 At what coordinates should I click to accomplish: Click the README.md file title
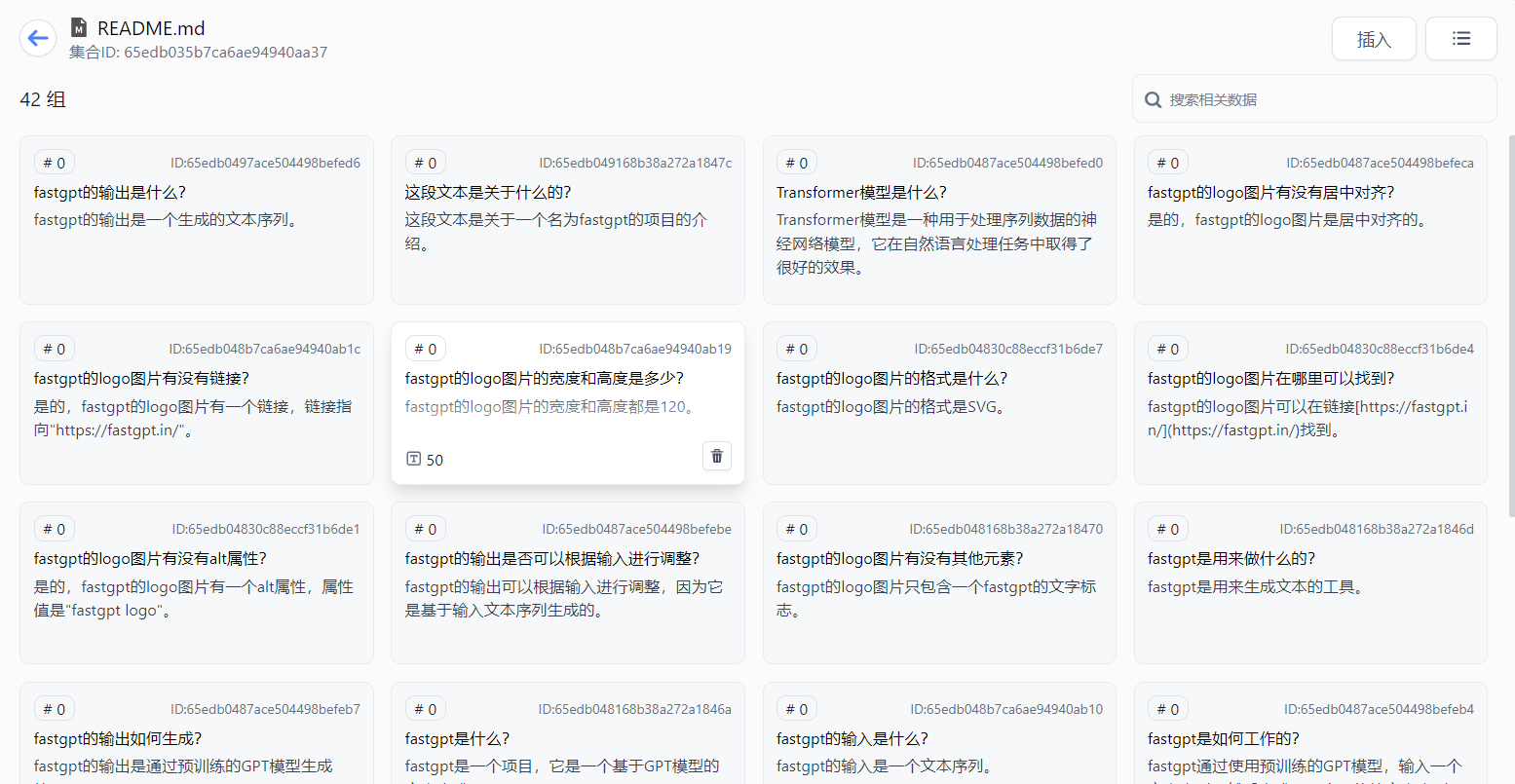coord(151,28)
